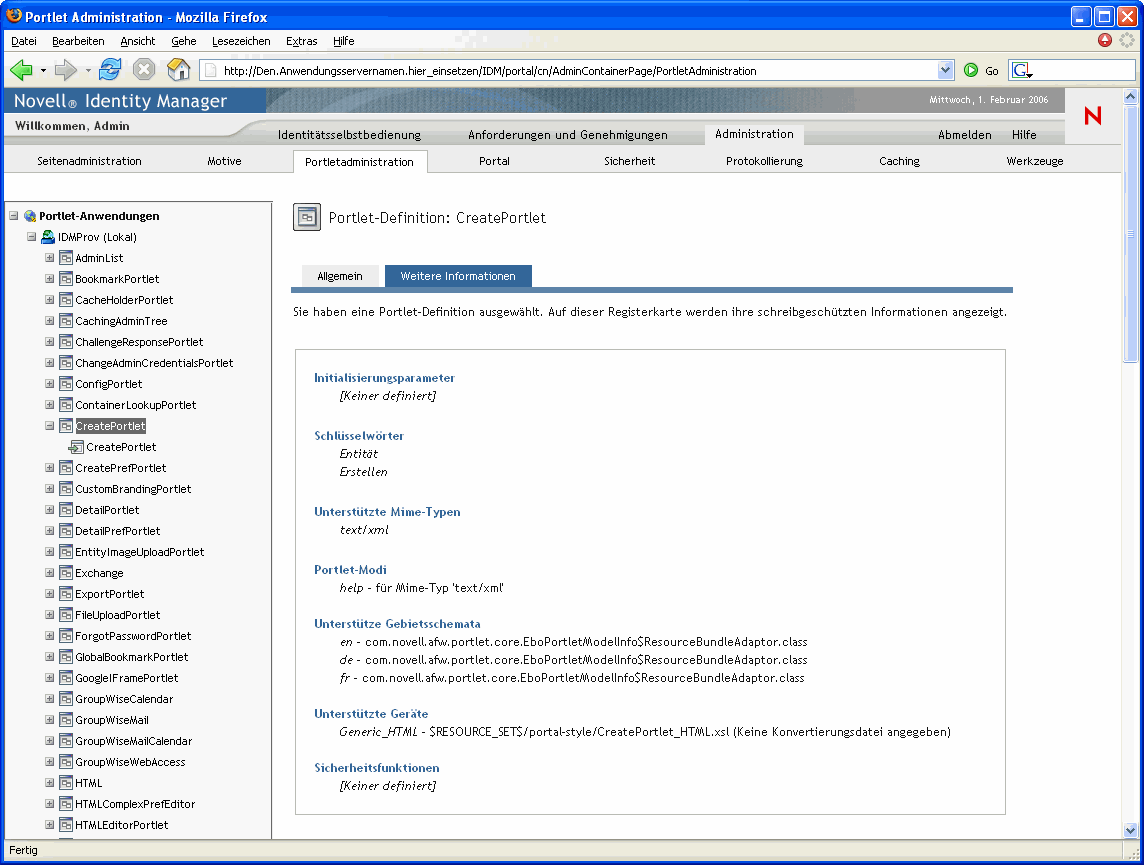Open the Caching section
Viewport: 1144px width, 865px height.
point(899,161)
